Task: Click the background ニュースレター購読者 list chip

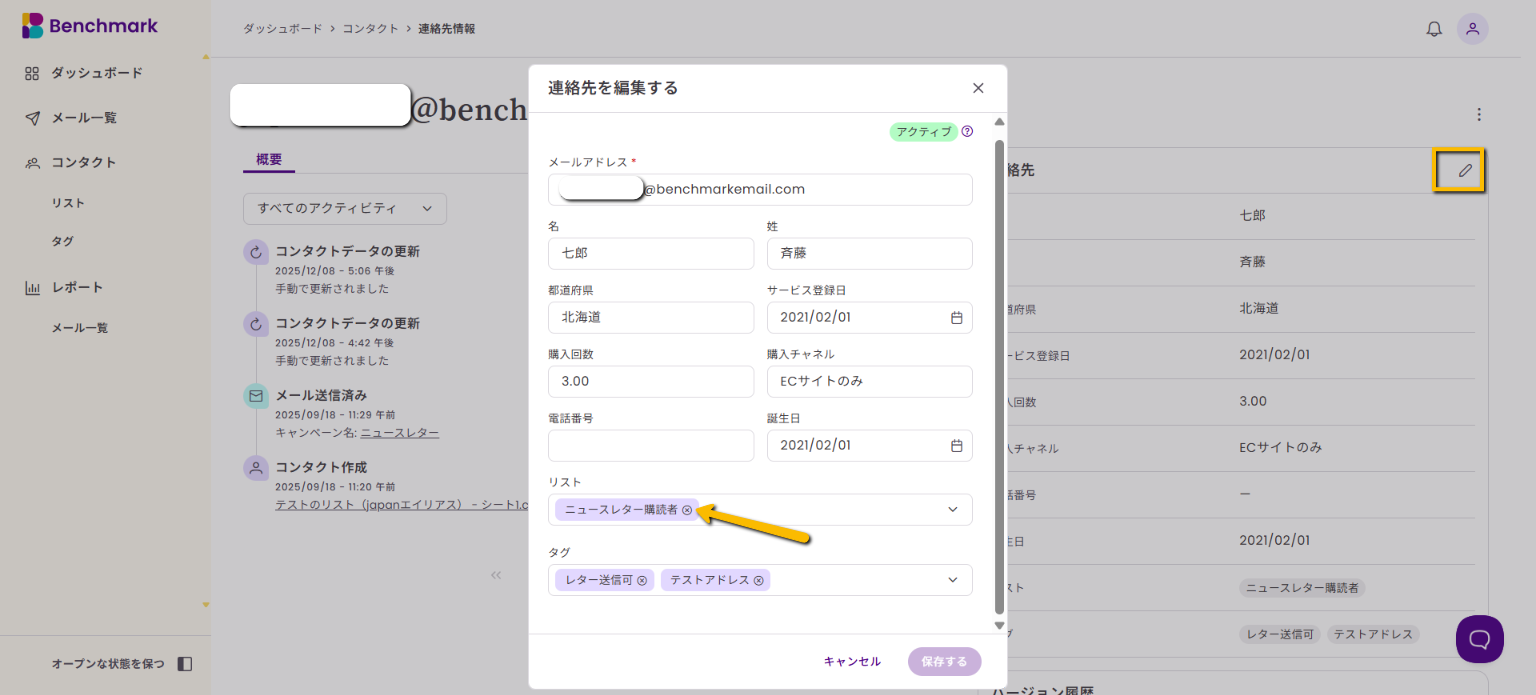Action: click(1302, 588)
